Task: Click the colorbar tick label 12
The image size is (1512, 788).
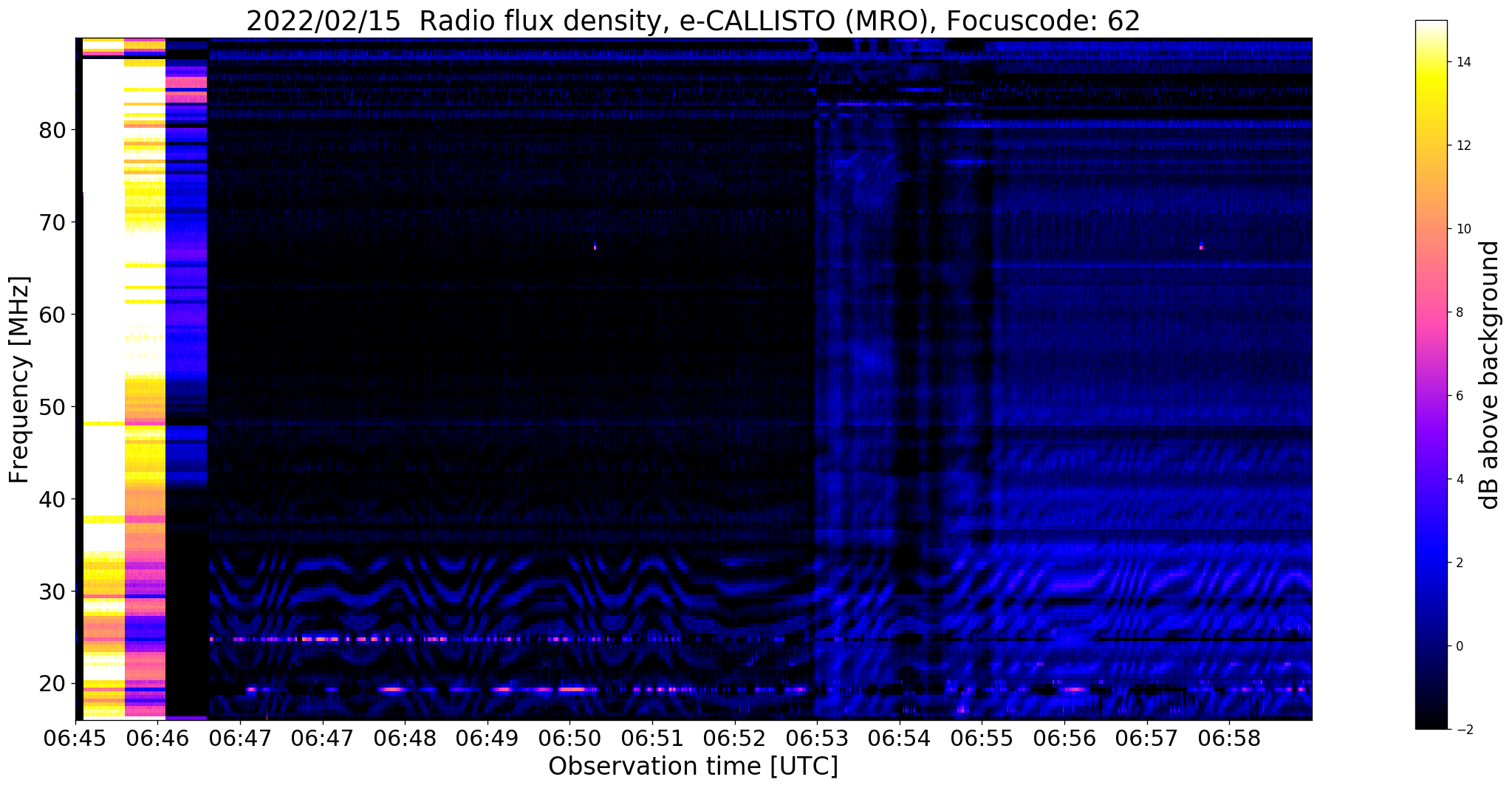Action: tap(1463, 145)
